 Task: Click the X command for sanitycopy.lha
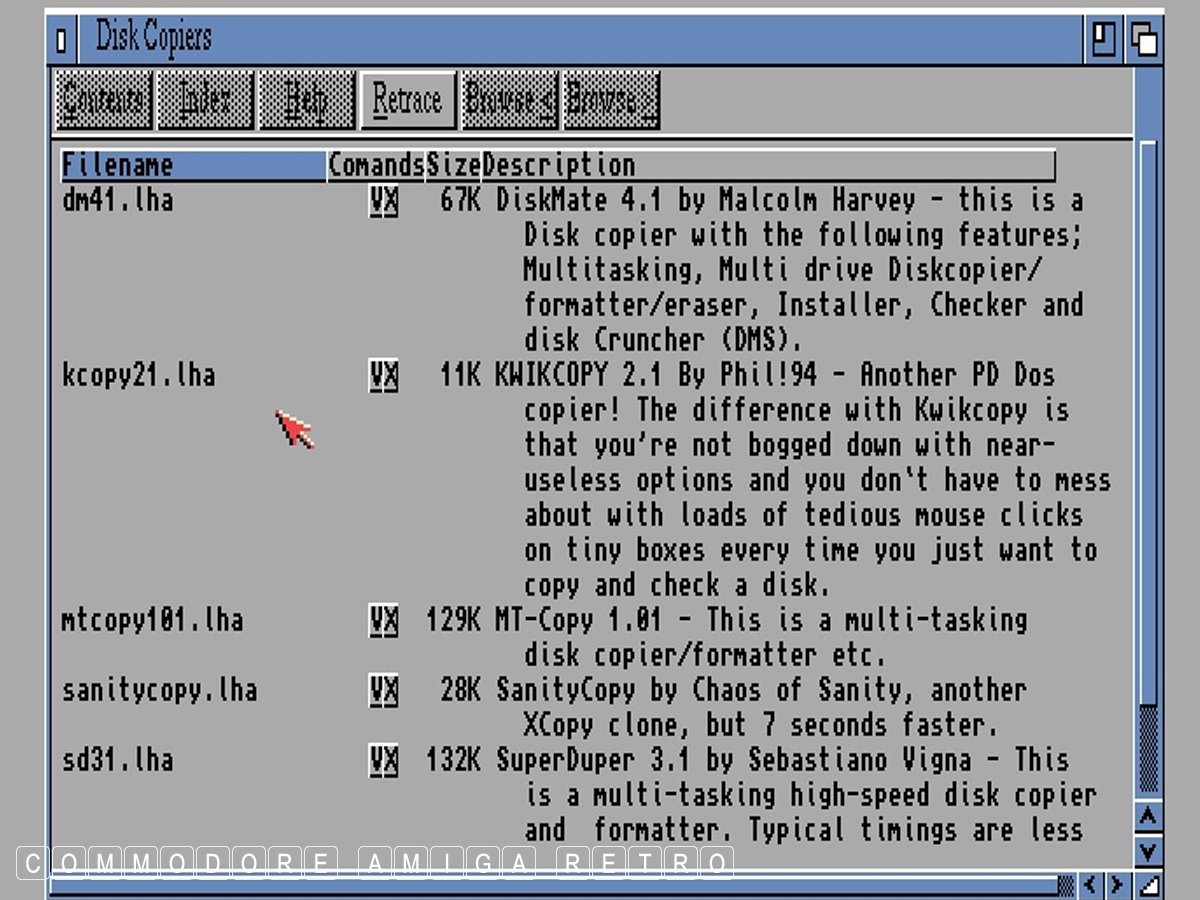tap(390, 691)
